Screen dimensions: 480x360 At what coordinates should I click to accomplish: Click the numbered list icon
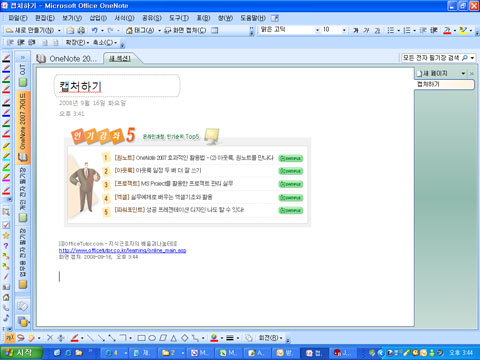[407, 31]
